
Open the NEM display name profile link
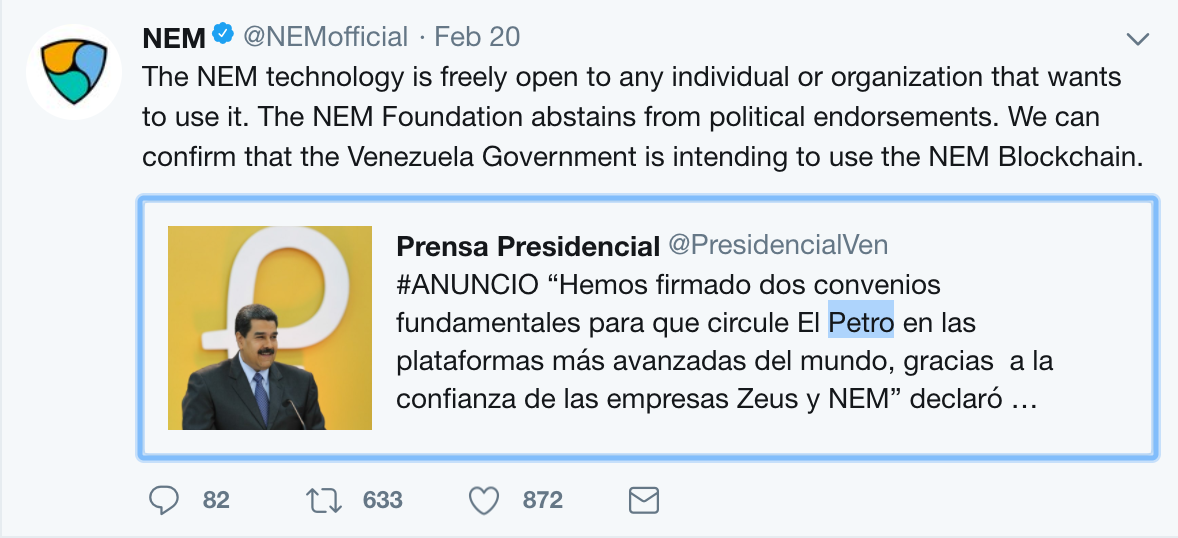(173, 38)
